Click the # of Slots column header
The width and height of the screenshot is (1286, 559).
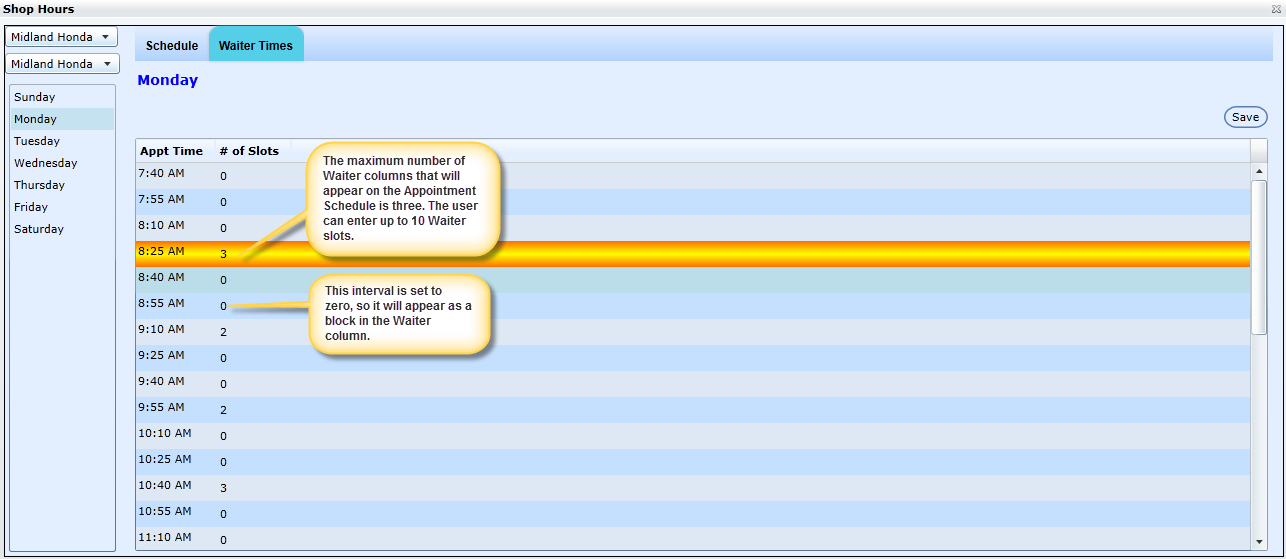click(x=249, y=151)
